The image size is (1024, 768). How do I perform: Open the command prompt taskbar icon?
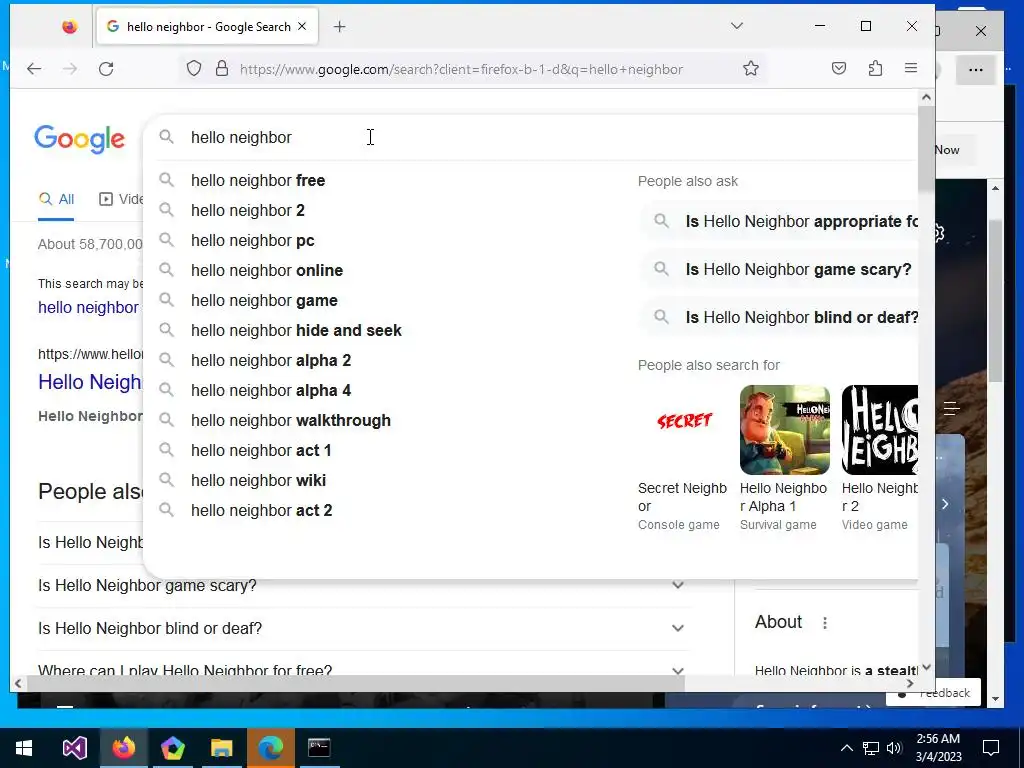pyautogui.click(x=319, y=748)
